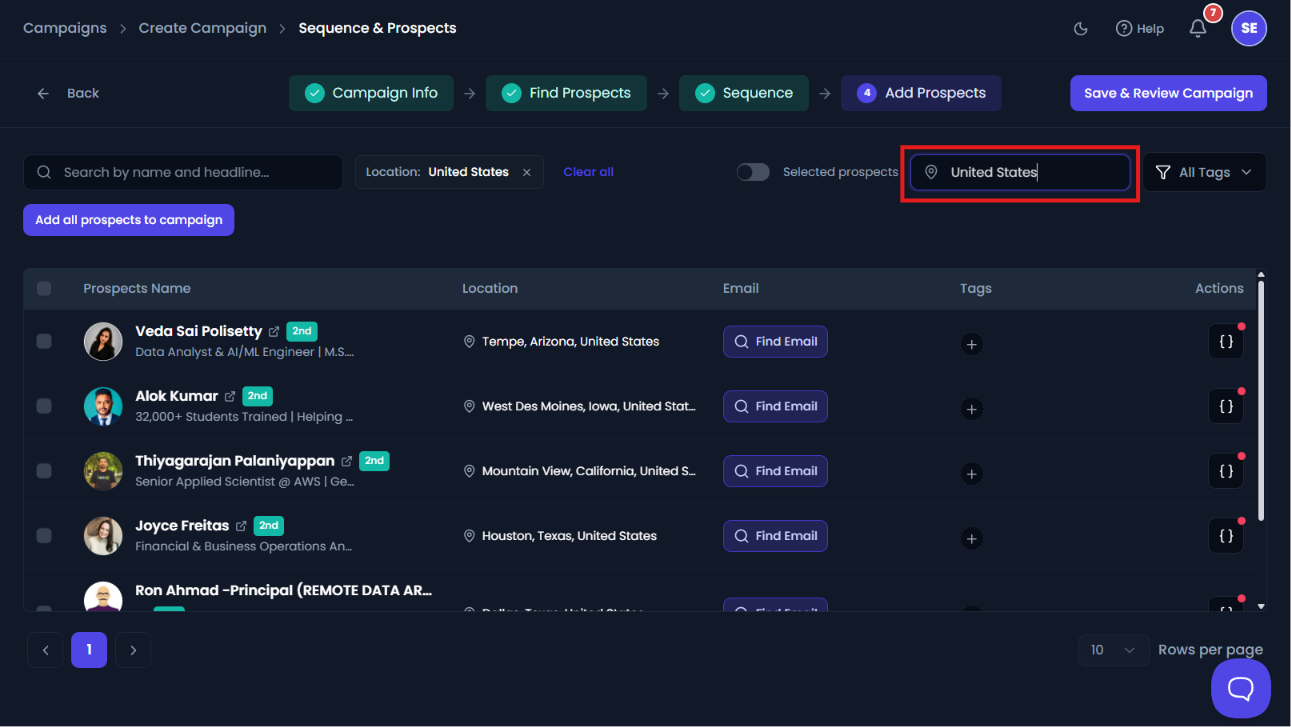Switch to the Sequence step
Viewport: 1291px width, 727px height.
click(744, 93)
